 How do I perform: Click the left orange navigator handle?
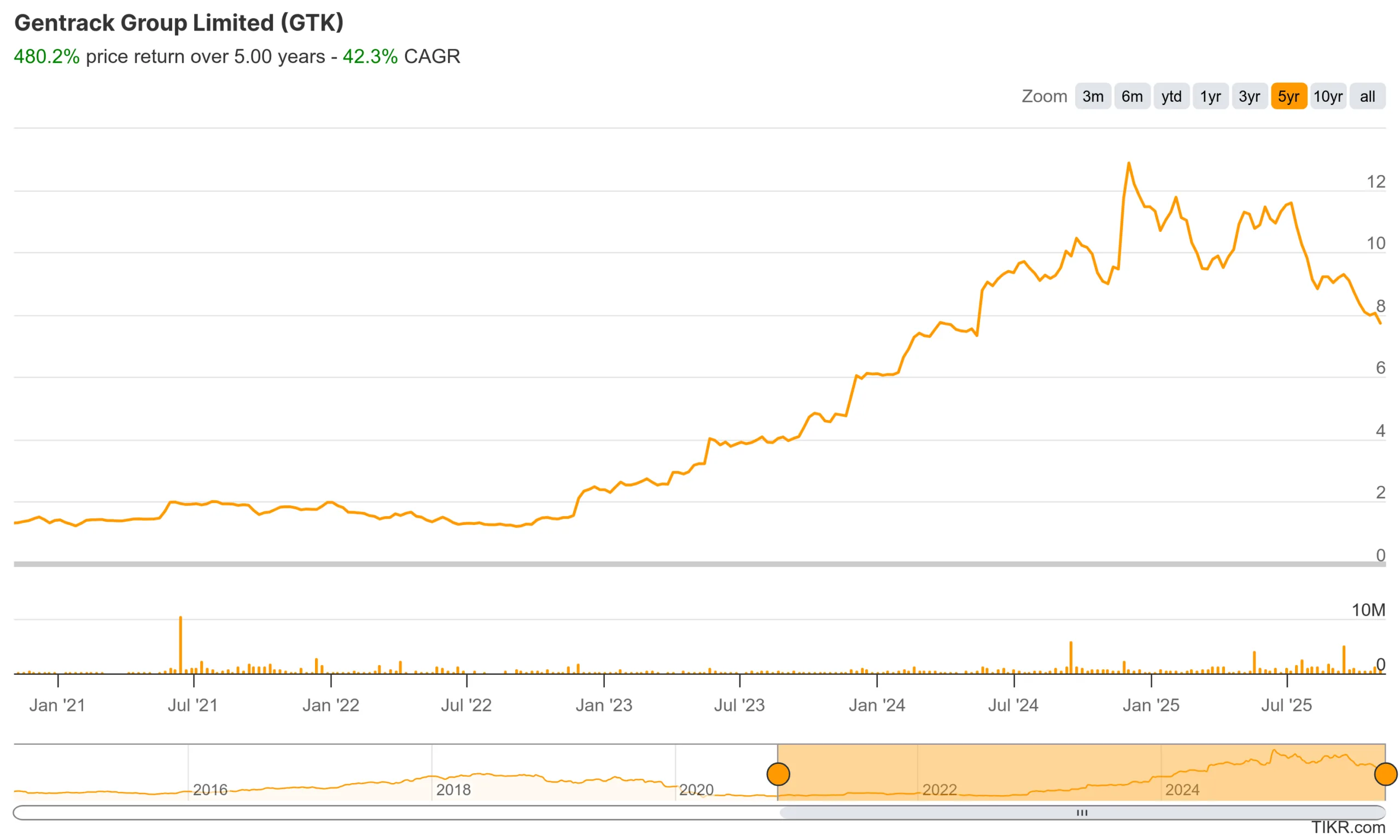pos(778,774)
